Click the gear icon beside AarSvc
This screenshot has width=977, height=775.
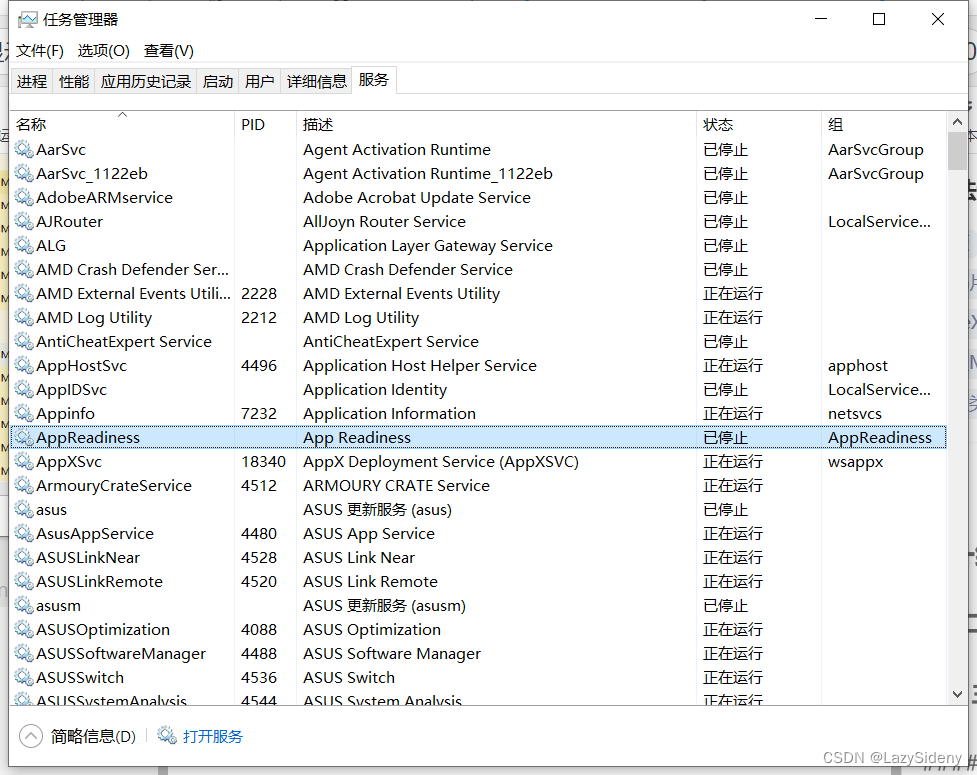tap(24, 149)
